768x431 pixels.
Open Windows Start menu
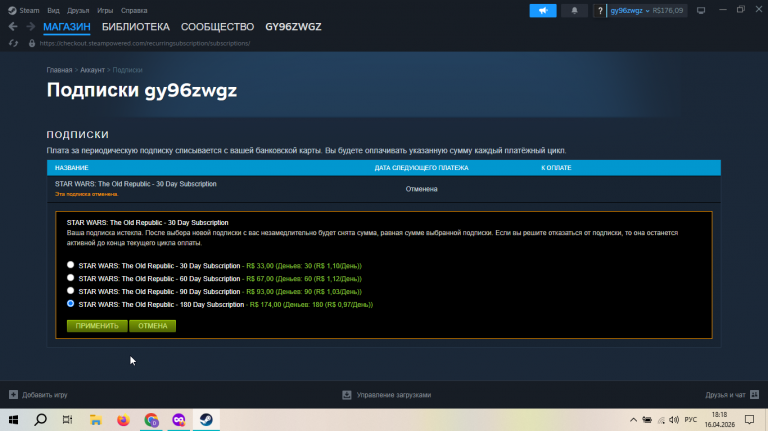point(13,420)
